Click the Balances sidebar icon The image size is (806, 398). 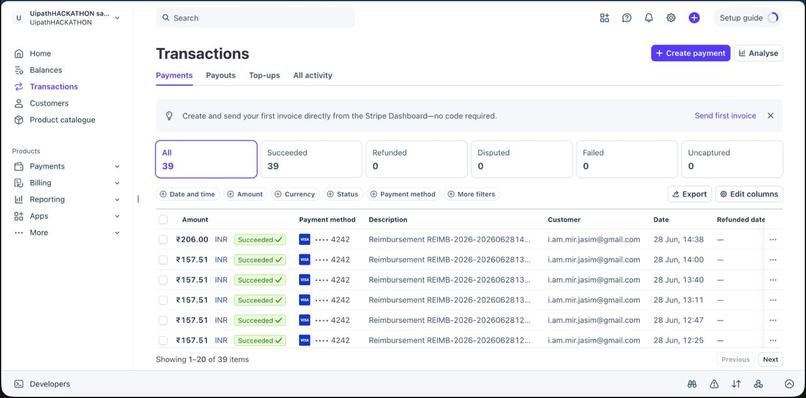coord(19,70)
